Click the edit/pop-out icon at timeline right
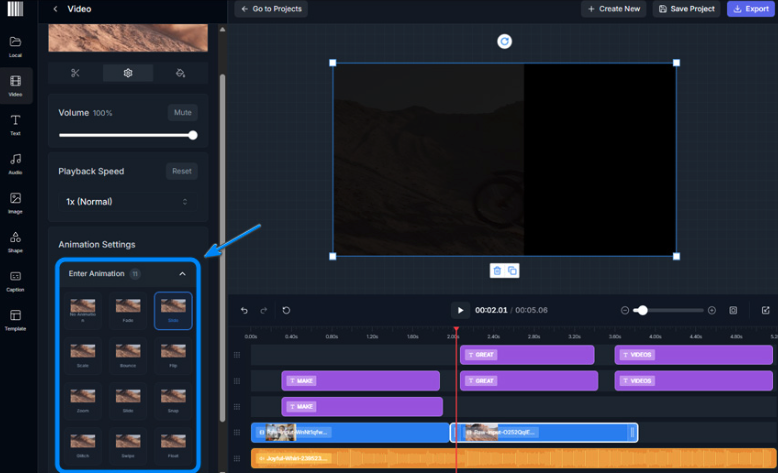778x473 pixels. [766, 310]
